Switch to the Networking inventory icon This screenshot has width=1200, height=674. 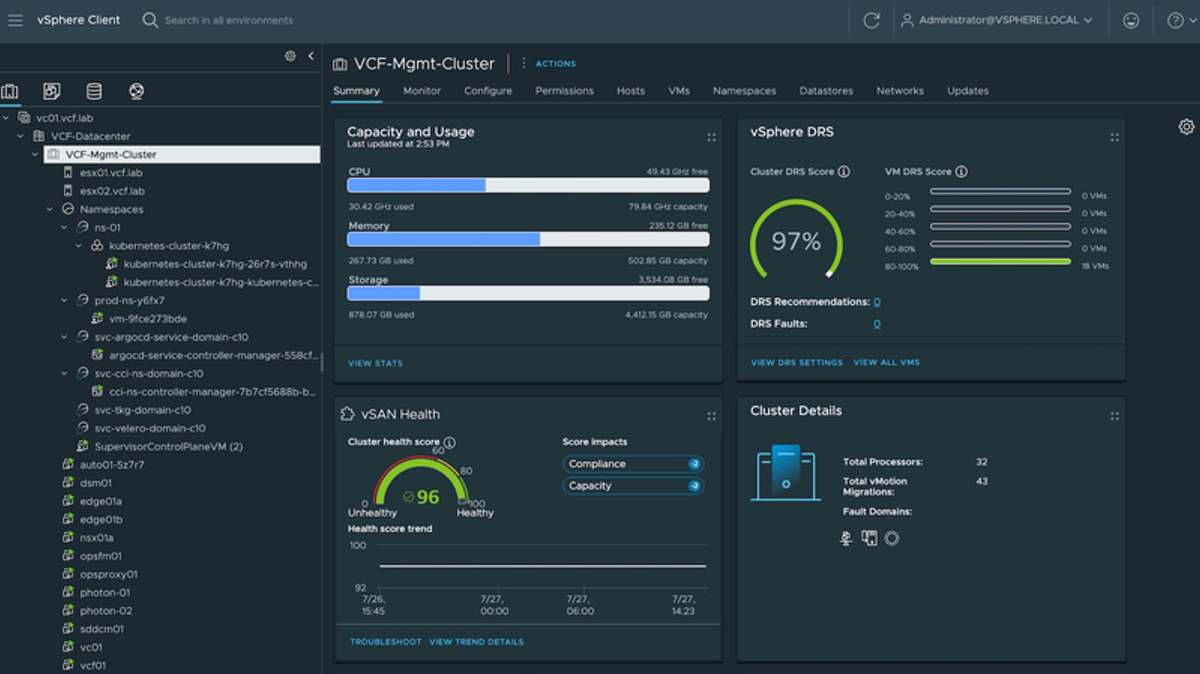pos(136,92)
